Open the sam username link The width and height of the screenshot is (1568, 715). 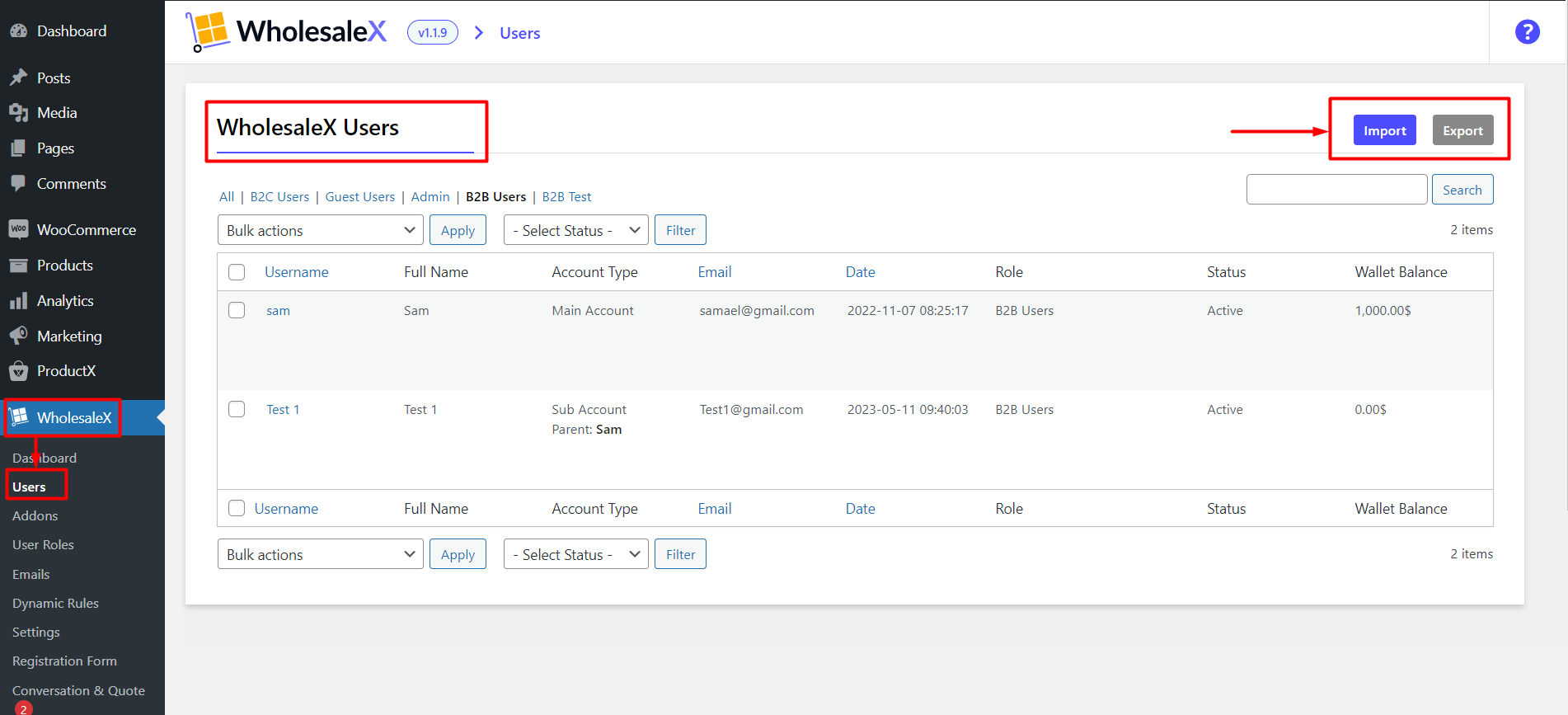pyautogui.click(x=278, y=310)
